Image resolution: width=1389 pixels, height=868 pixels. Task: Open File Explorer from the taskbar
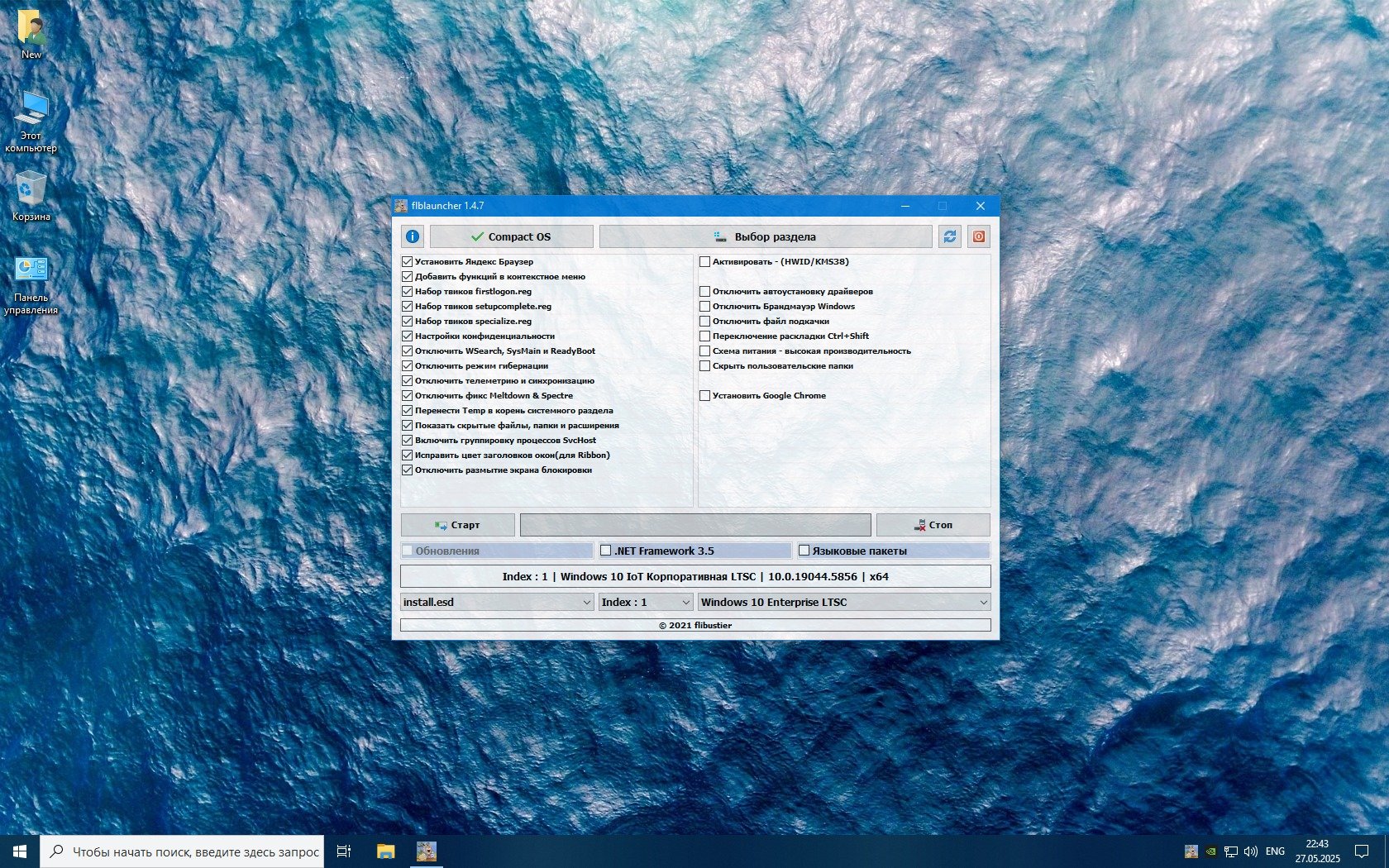tap(385, 851)
